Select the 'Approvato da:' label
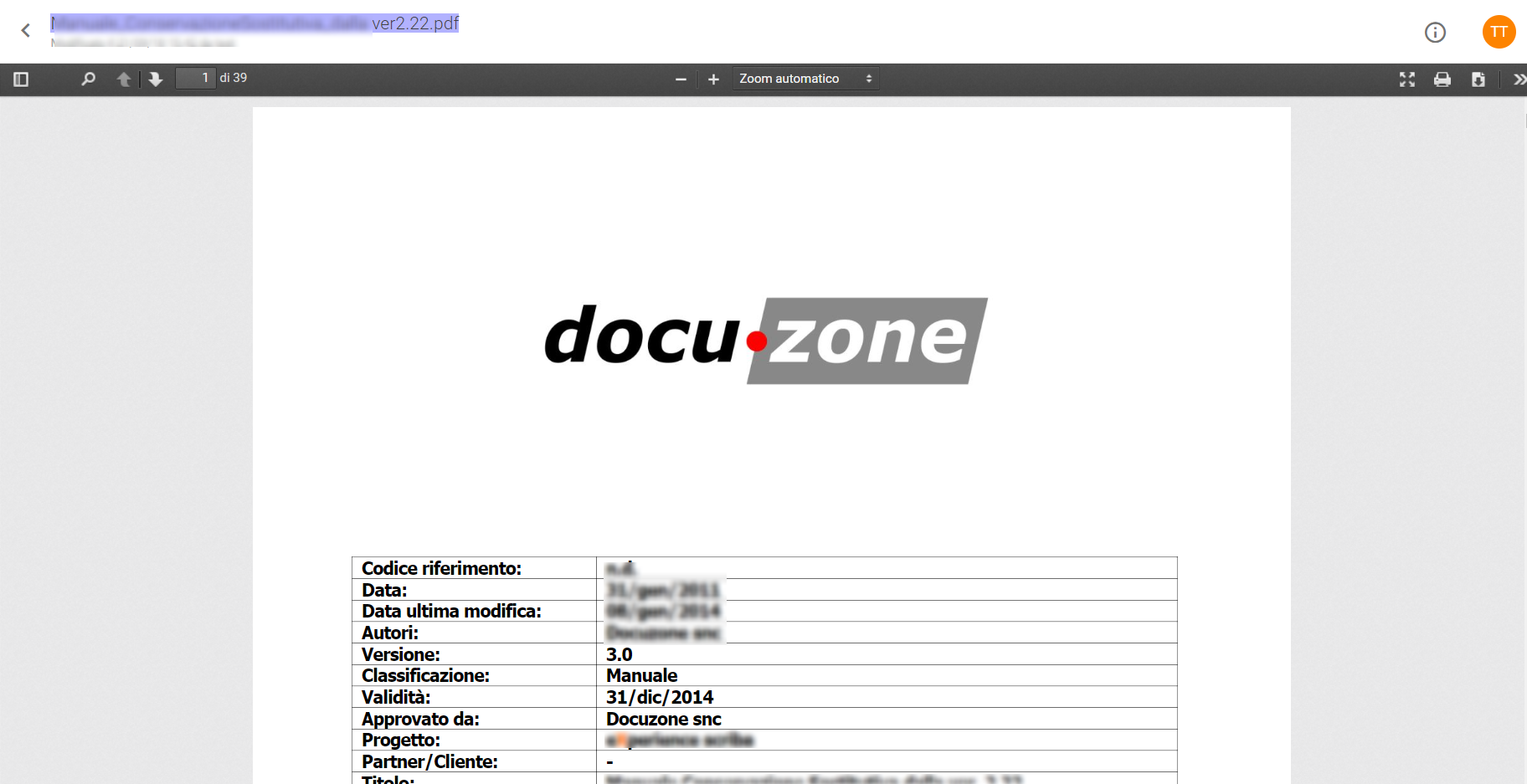1527x784 pixels. click(420, 719)
